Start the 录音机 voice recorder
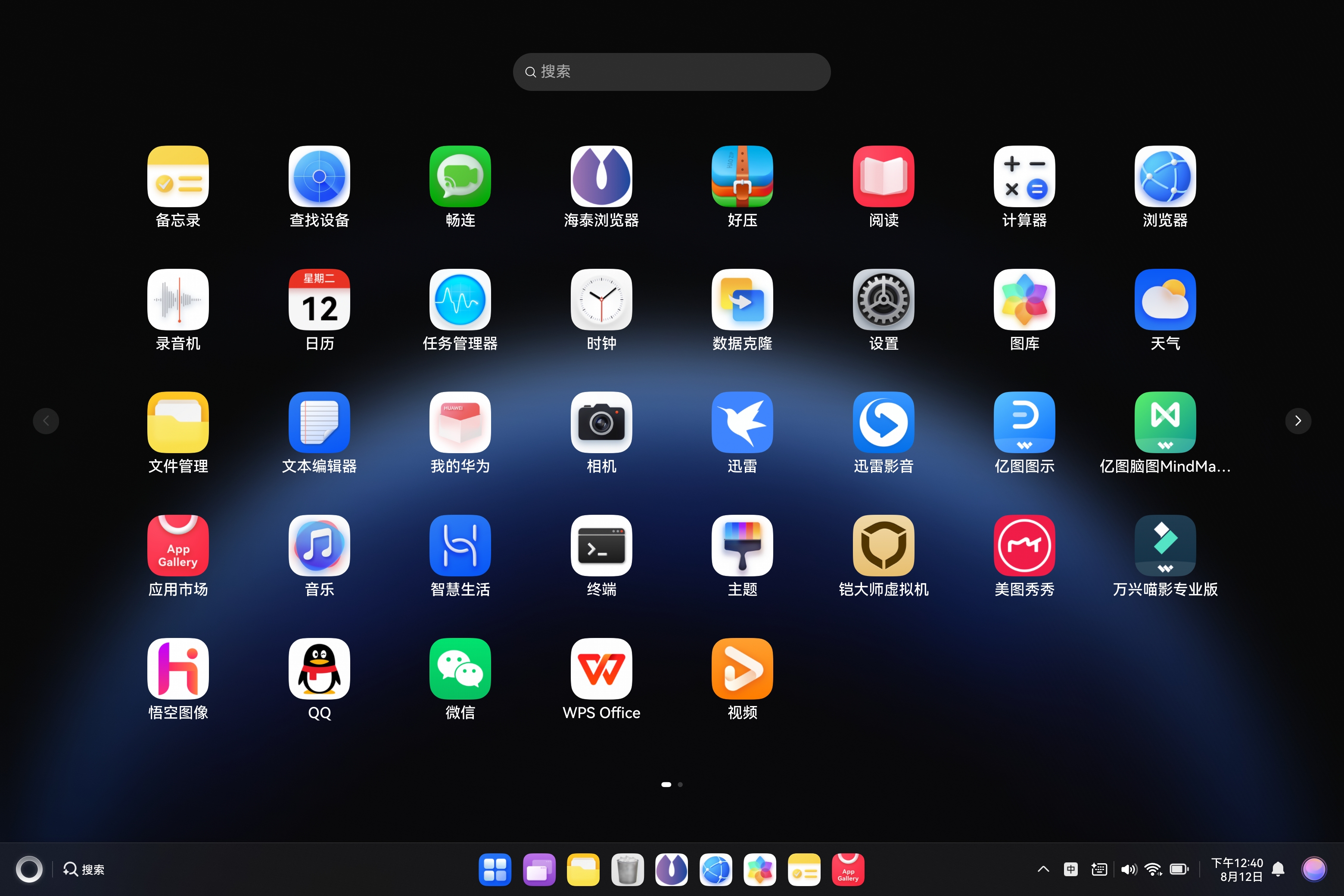 pos(178,299)
